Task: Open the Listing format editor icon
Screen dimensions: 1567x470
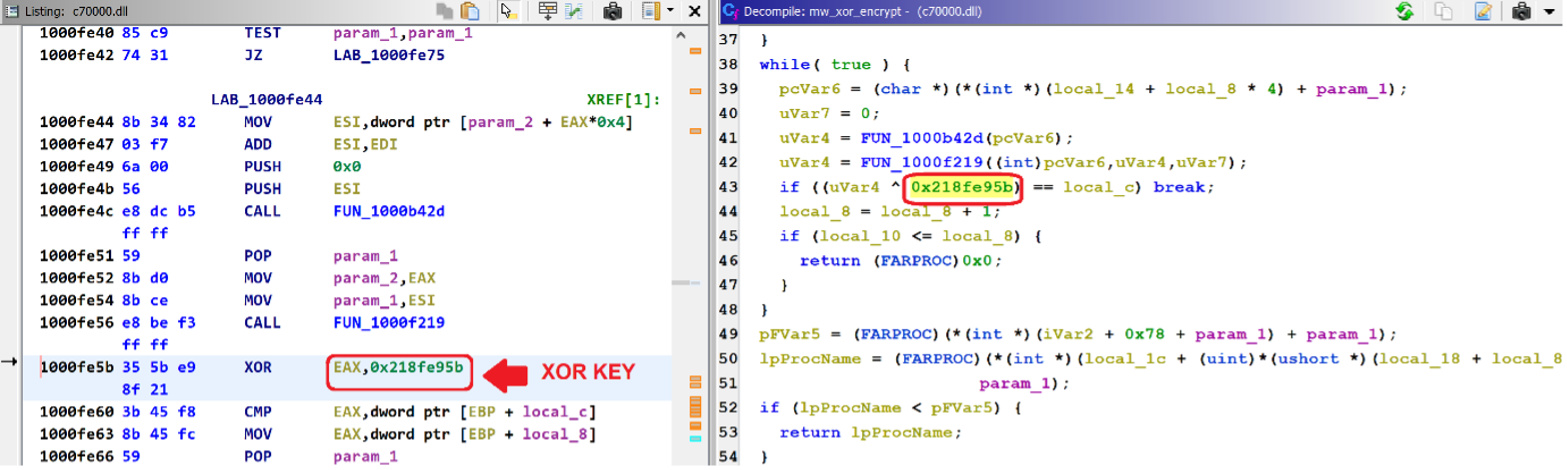Action: (650, 12)
